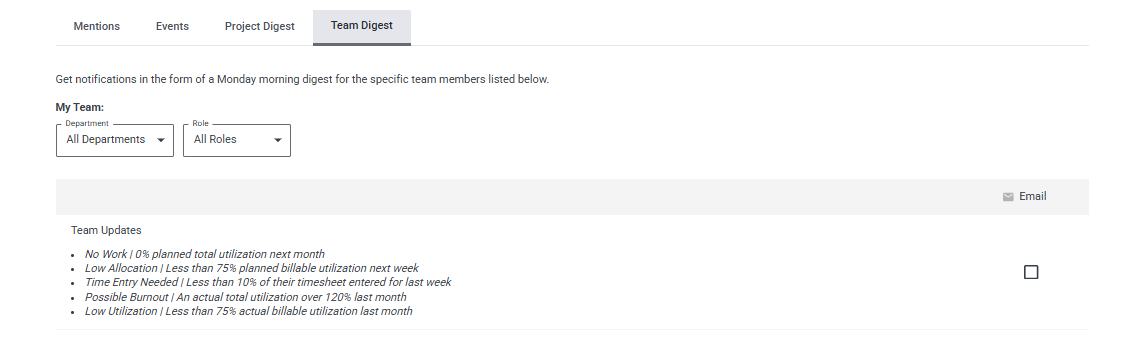1123x360 pixels.
Task: Enable the Team Updates email checkbox
Action: pos(1031,272)
